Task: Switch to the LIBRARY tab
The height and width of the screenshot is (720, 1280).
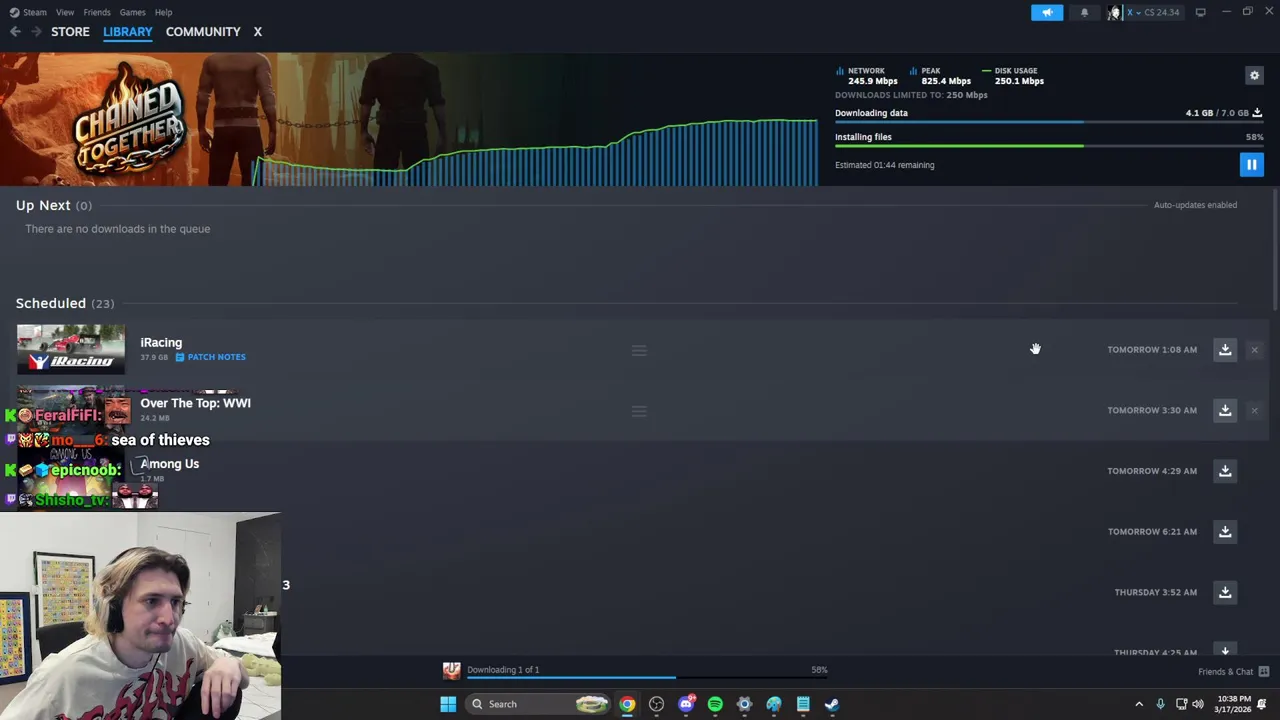Action: (x=128, y=32)
